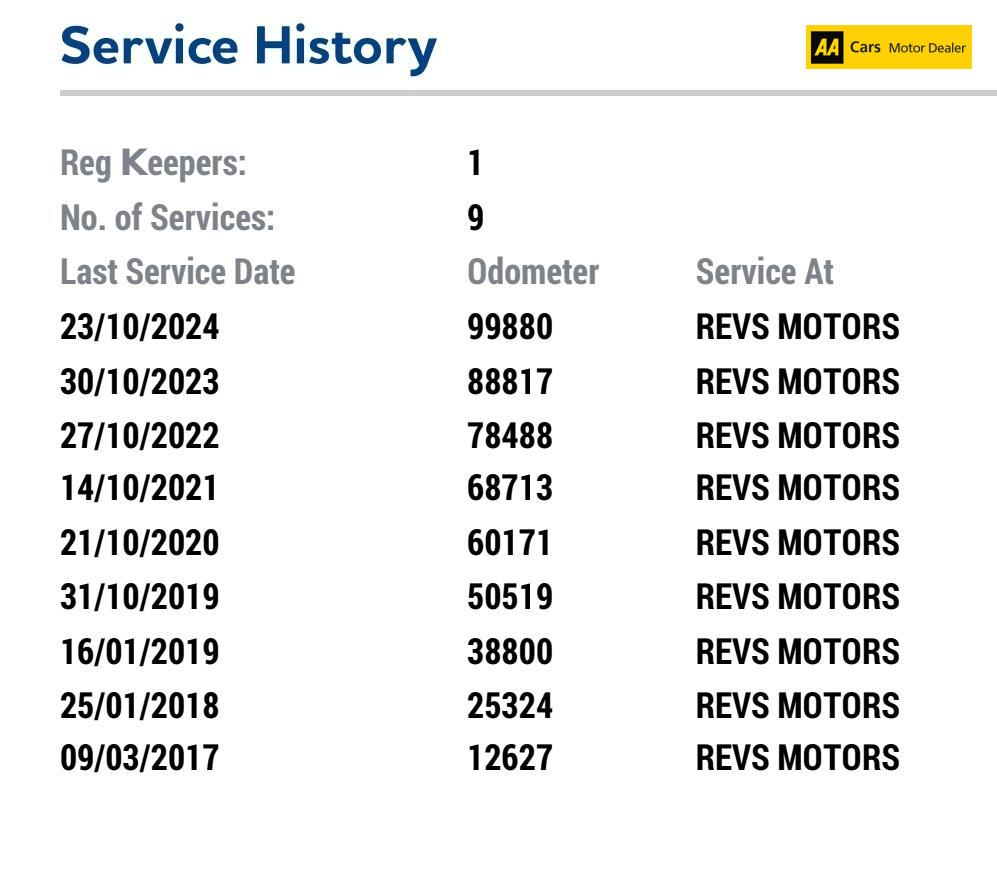The image size is (997, 883).
Task: Click the services count value 9
Action: tap(476, 218)
